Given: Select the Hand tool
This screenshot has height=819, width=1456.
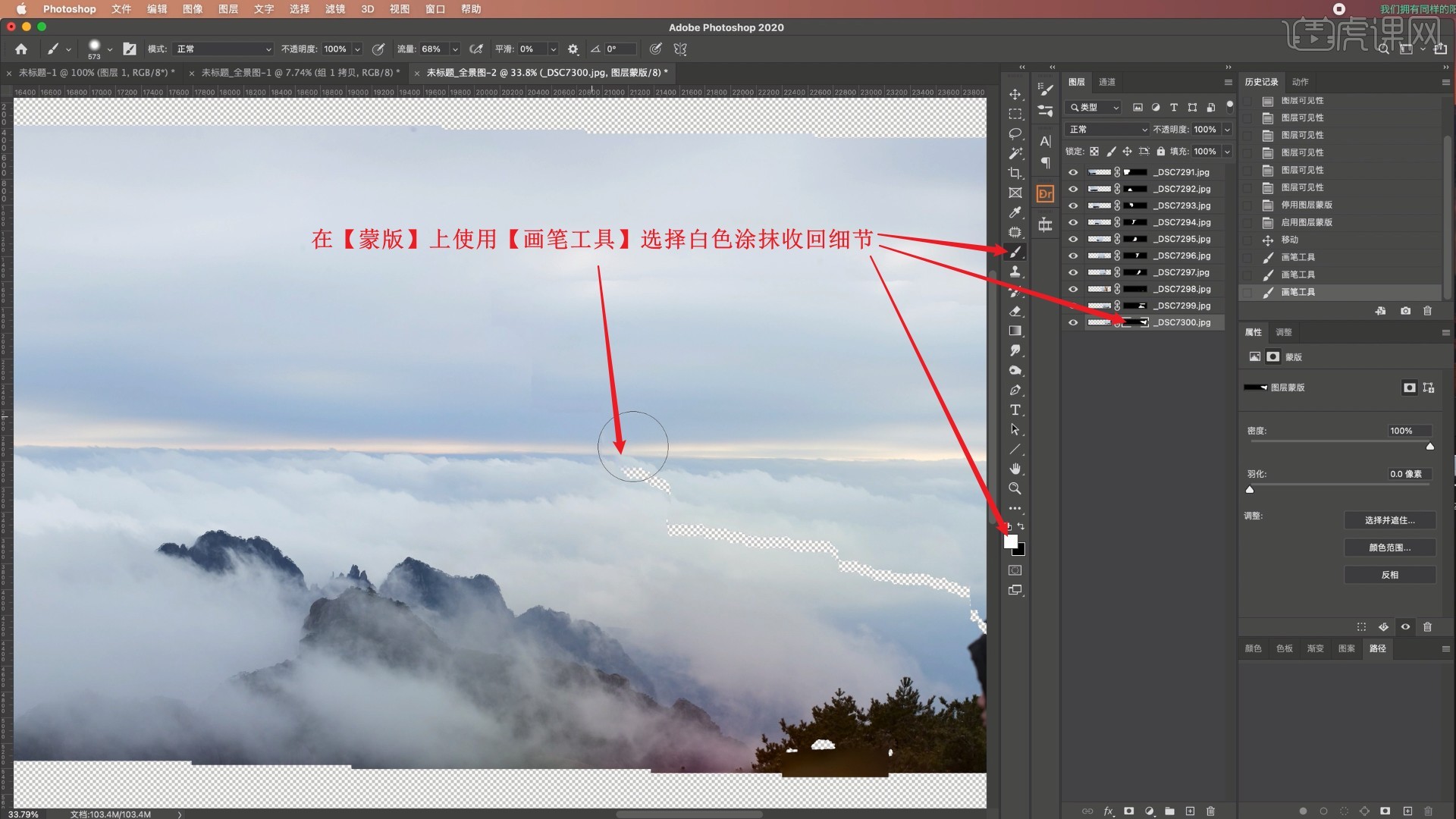Looking at the screenshot, I should tap(1015, 469).
